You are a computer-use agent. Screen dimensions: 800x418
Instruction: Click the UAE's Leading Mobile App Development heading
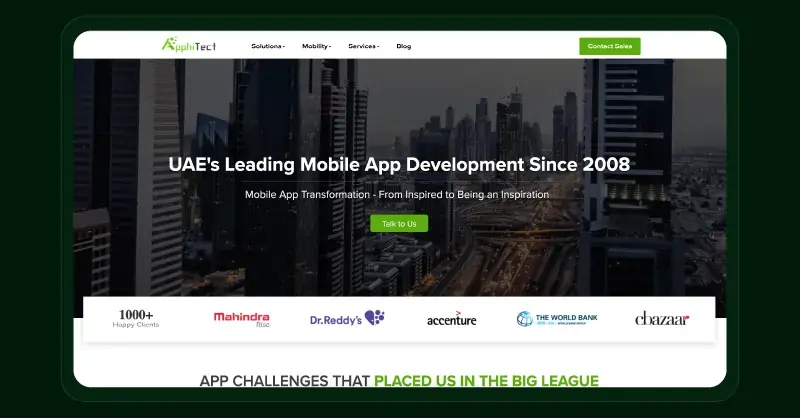pos(398,164)
